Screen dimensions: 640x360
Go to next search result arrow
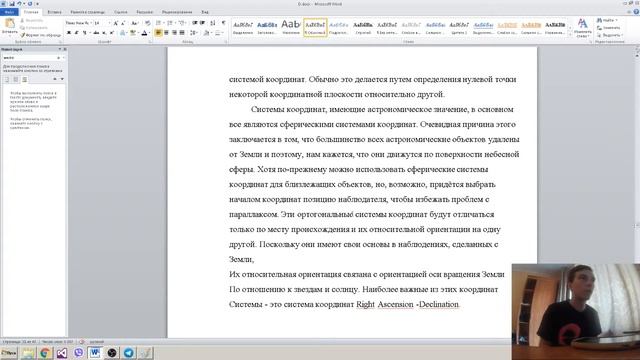pyautogui.click(x=62, y=79)
